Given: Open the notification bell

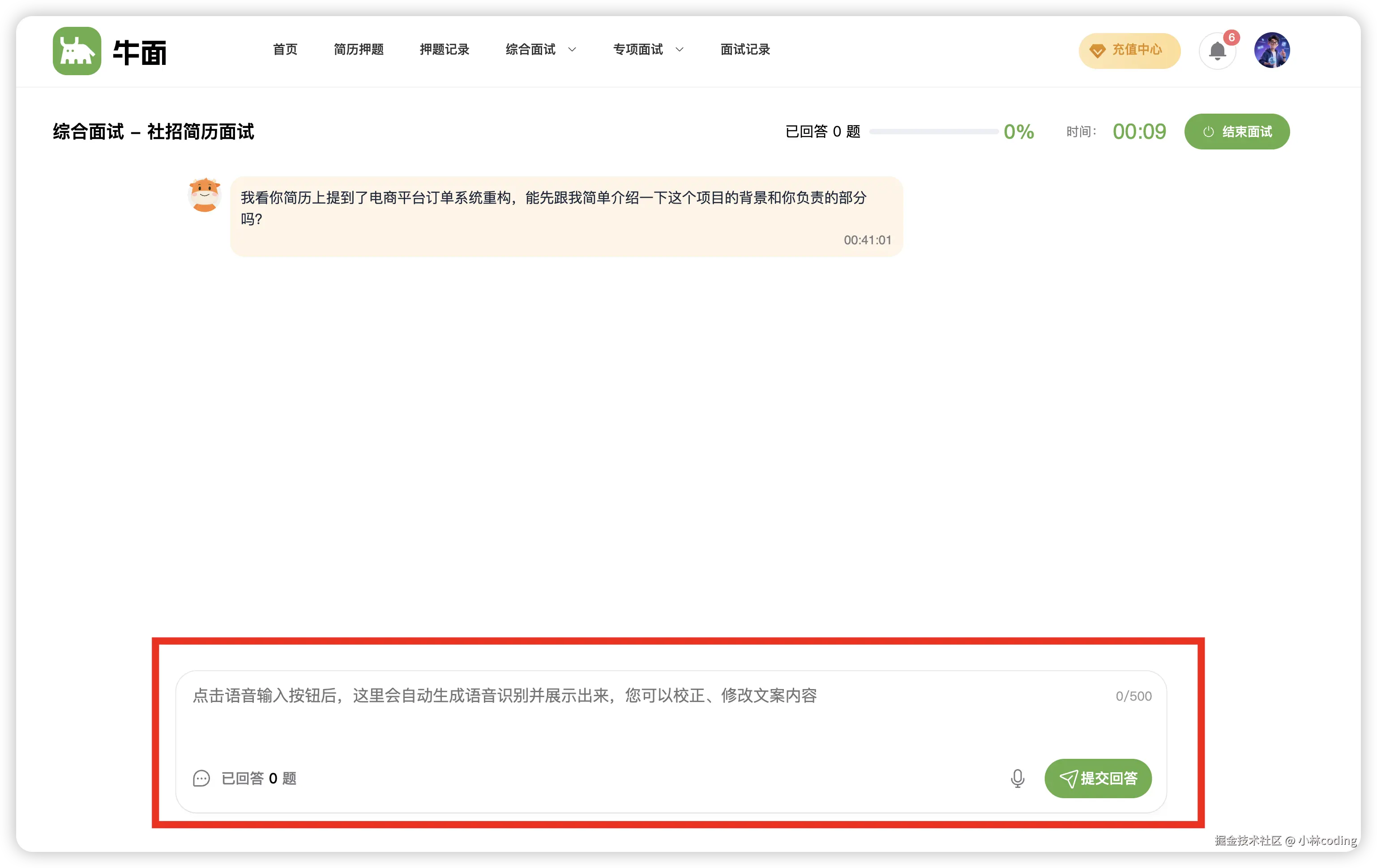Looking at the screenshot, I should click(1217, 51).
